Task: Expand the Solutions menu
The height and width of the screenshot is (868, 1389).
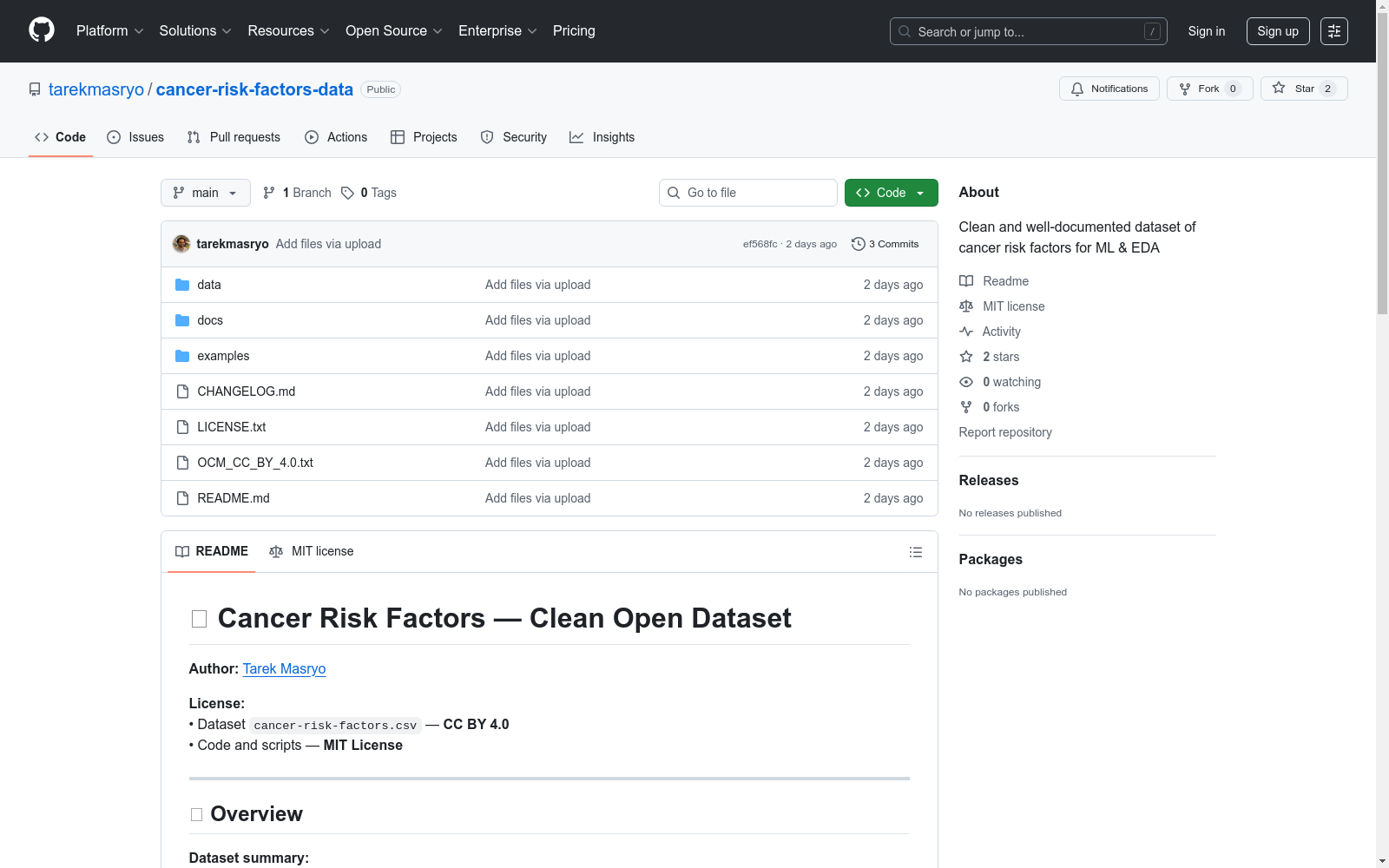Action: (x=195, y=30)
